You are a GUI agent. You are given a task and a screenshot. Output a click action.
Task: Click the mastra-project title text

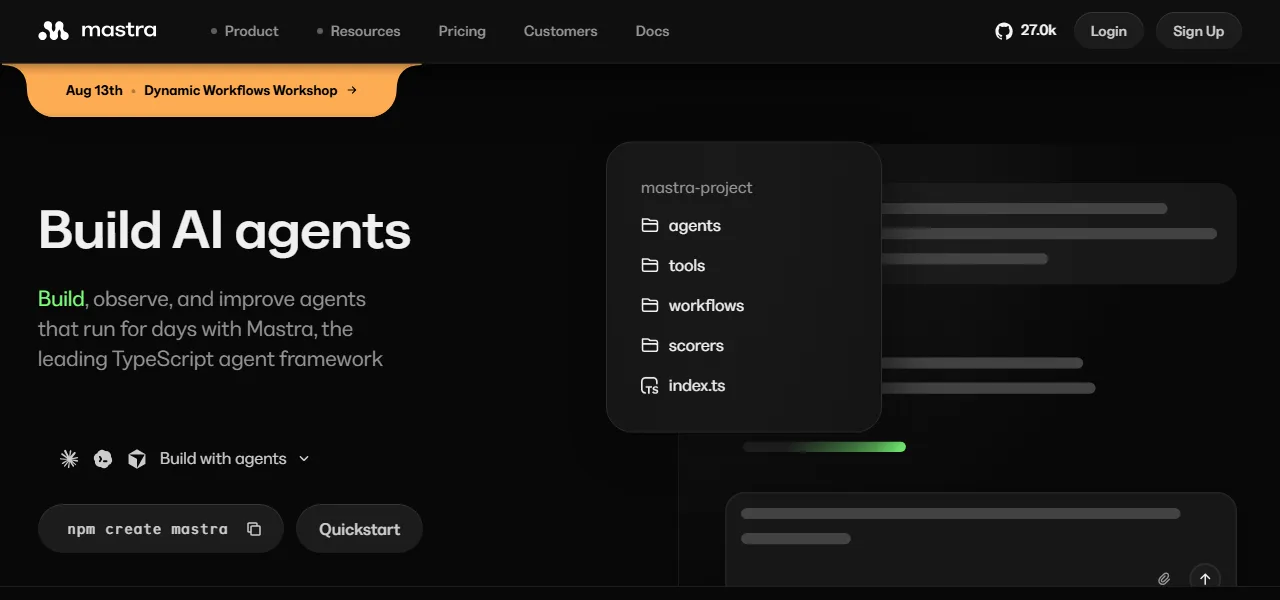696,187
